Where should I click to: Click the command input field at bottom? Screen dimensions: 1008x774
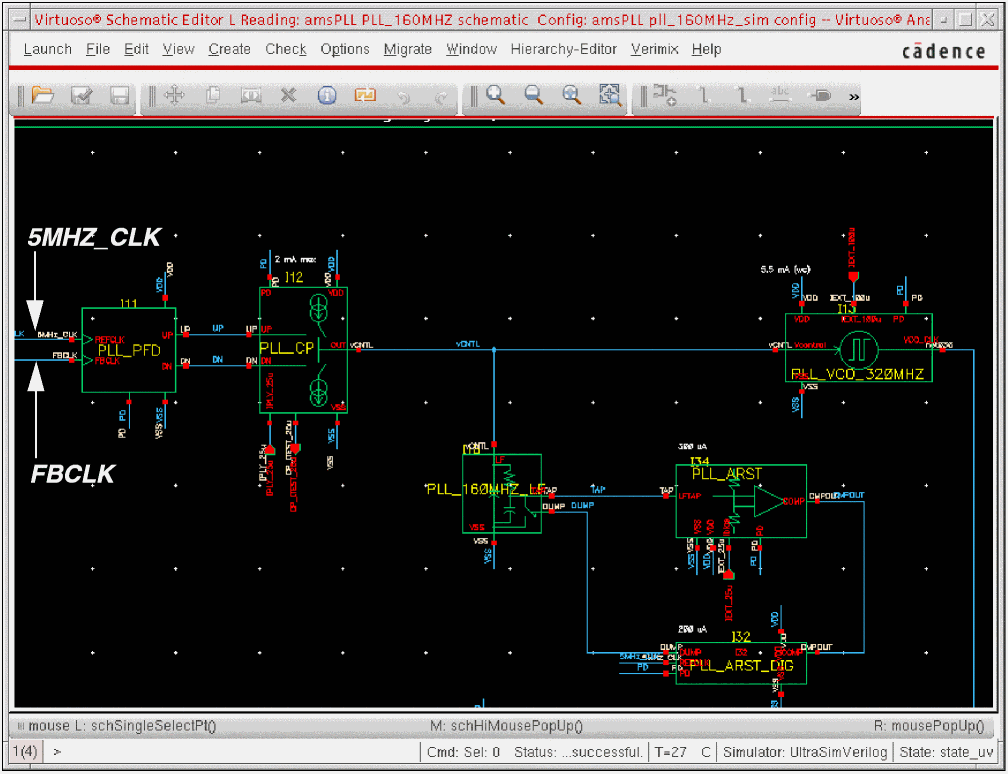point(230,751)
